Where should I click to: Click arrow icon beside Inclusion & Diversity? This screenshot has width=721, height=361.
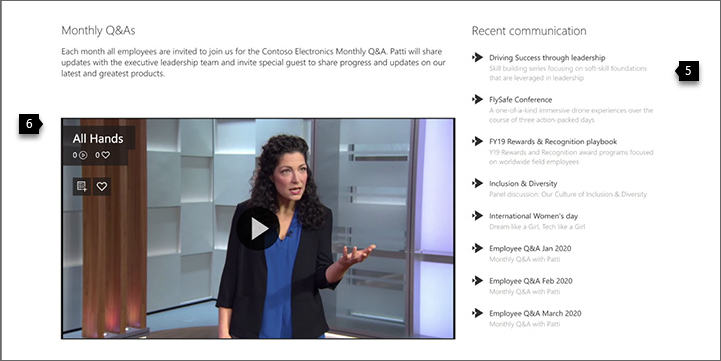[477, 183]
